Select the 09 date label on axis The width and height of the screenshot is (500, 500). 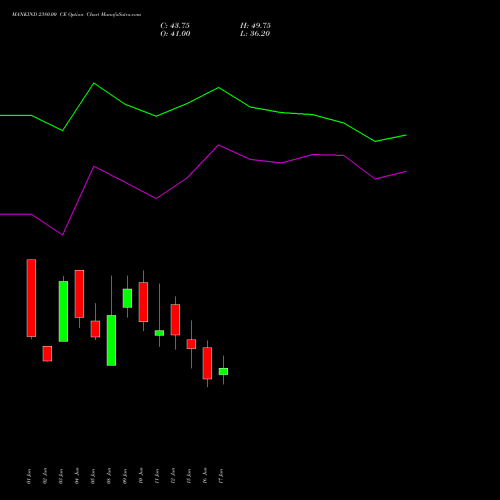tap(125, 476)
